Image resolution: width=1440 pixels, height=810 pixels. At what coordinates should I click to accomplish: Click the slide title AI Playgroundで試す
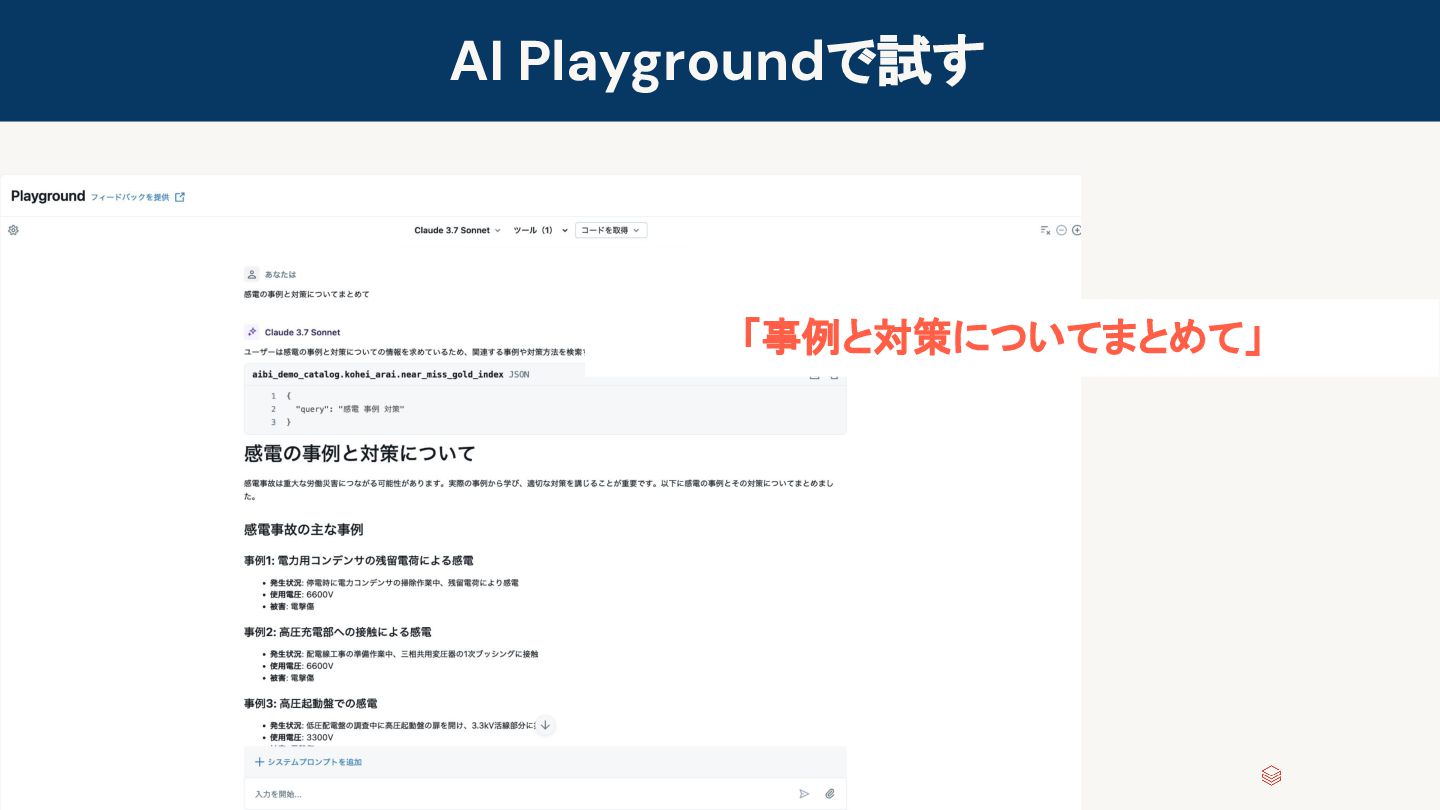717,62
